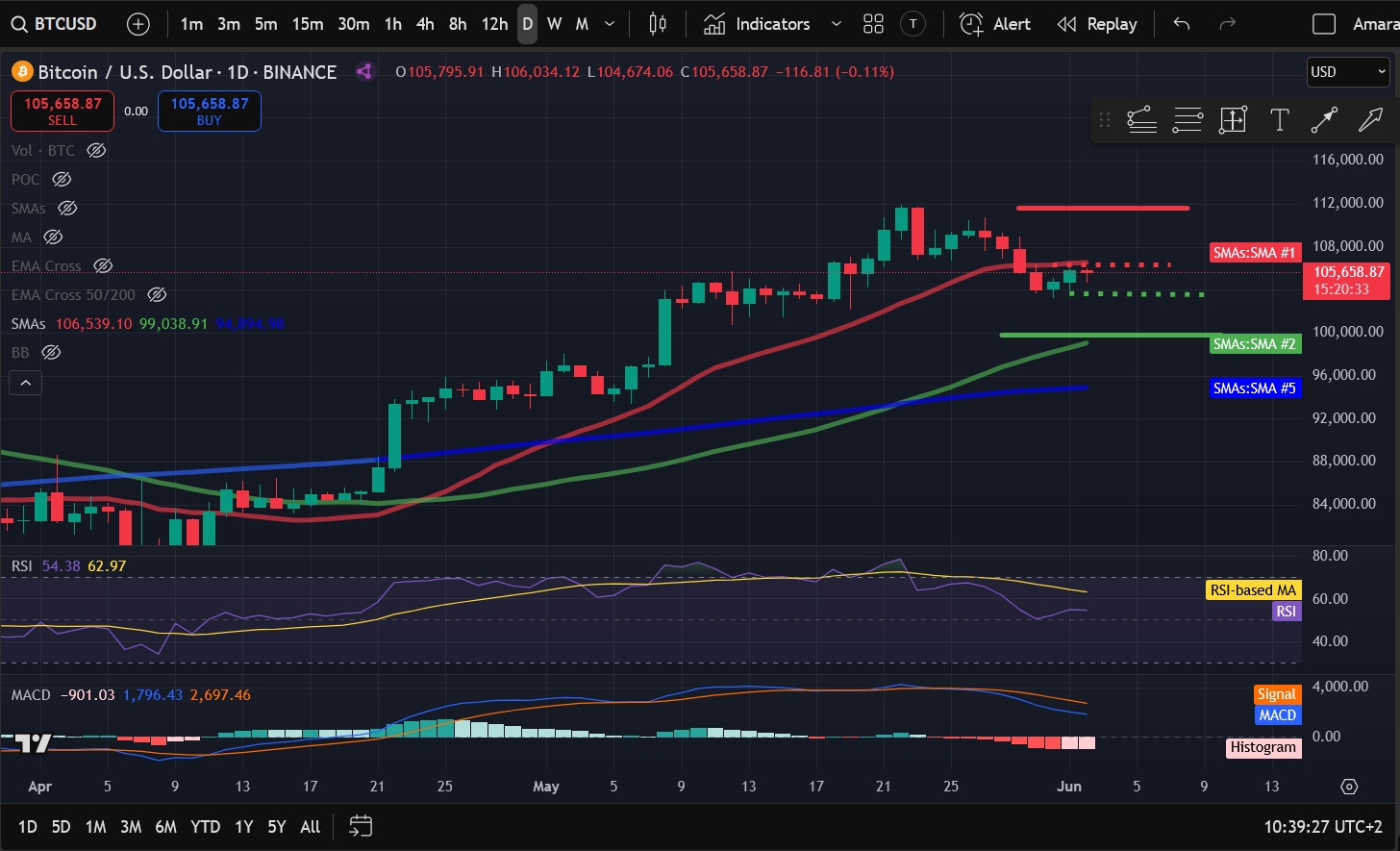Switch to the 15m timeframe
Screen dimensions: 1400x851
click(308, 24)
